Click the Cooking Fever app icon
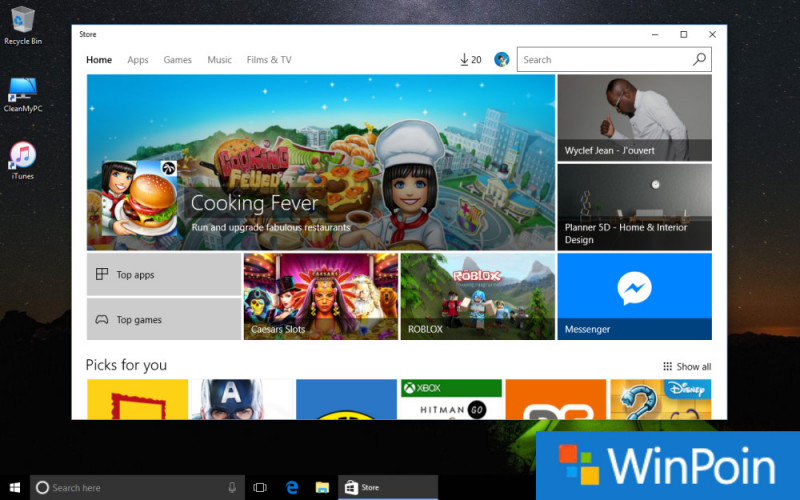800x500 pixels. [x=139, y=198]
